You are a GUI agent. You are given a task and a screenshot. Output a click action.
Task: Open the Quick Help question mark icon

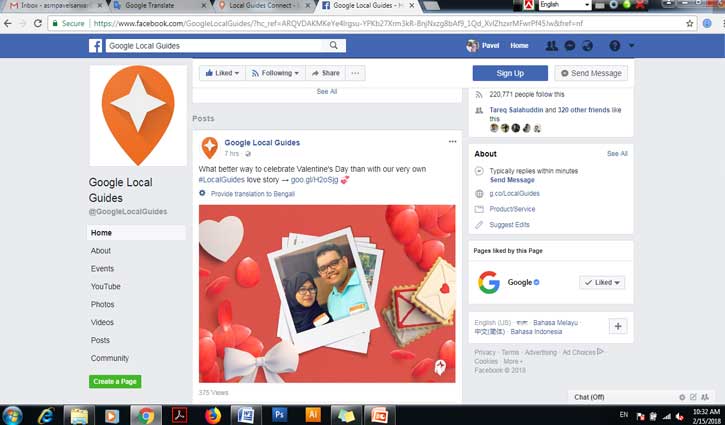[x=614, y=46]
